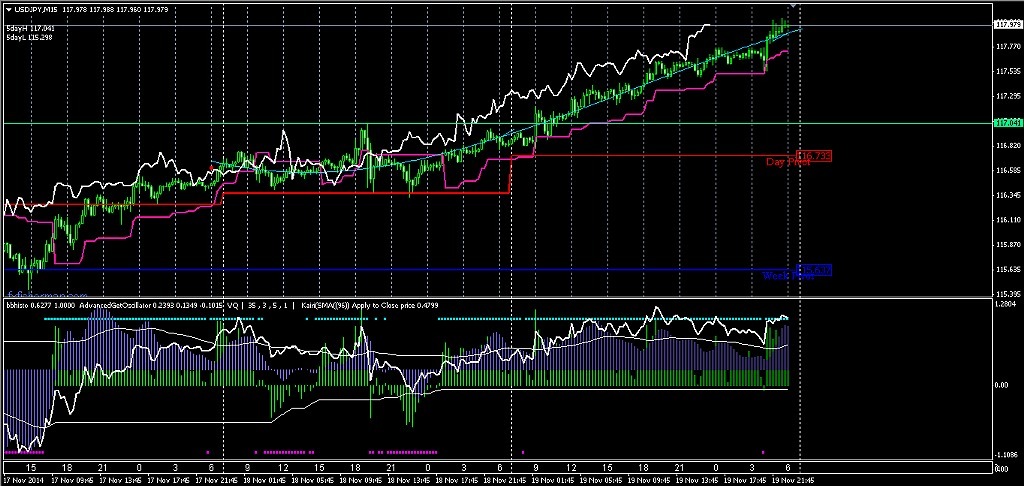Viewport: 1024px width, 486px height.
Task: Click the 5dayH 117.041 label
Action: [x=30, y=28]
